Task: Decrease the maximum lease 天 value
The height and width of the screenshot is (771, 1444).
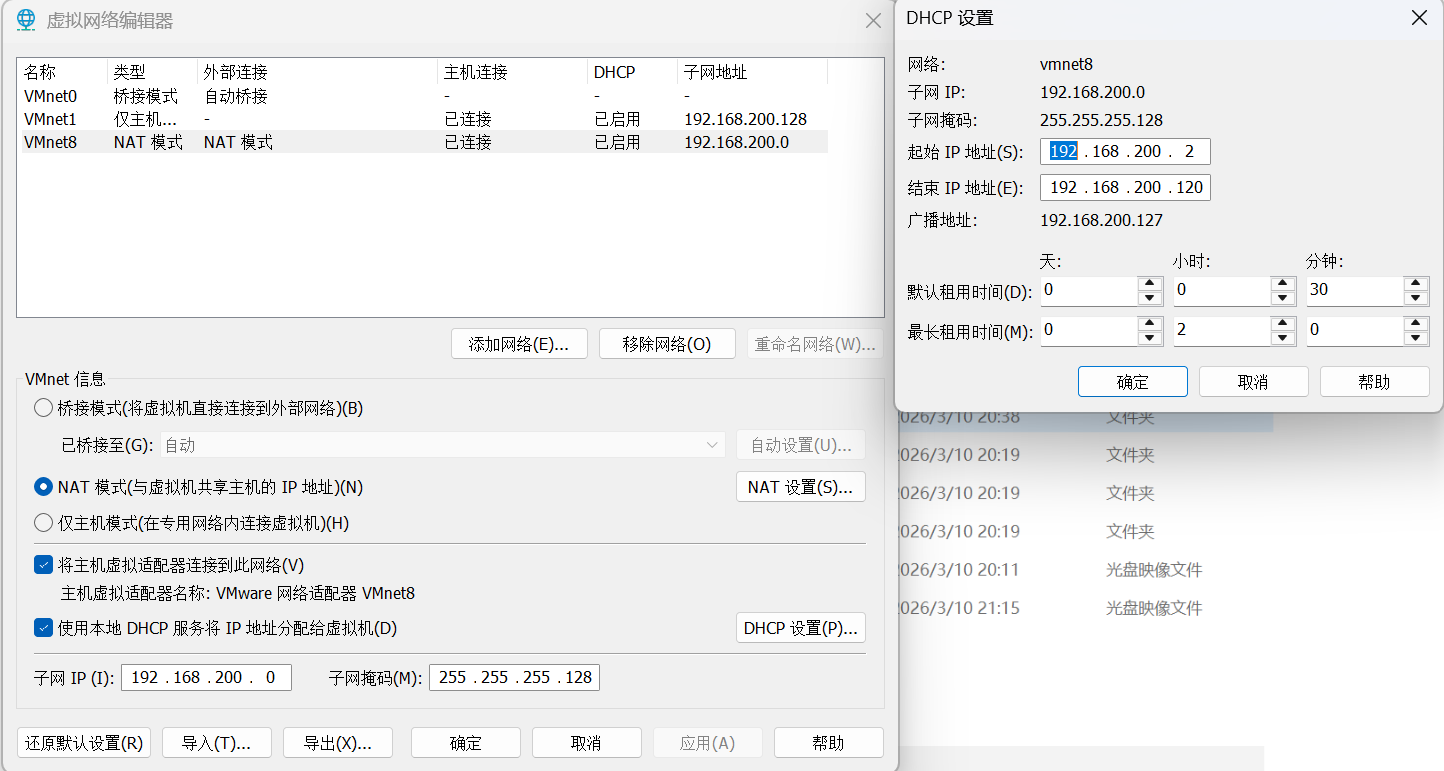Action: click(1149, 338)
